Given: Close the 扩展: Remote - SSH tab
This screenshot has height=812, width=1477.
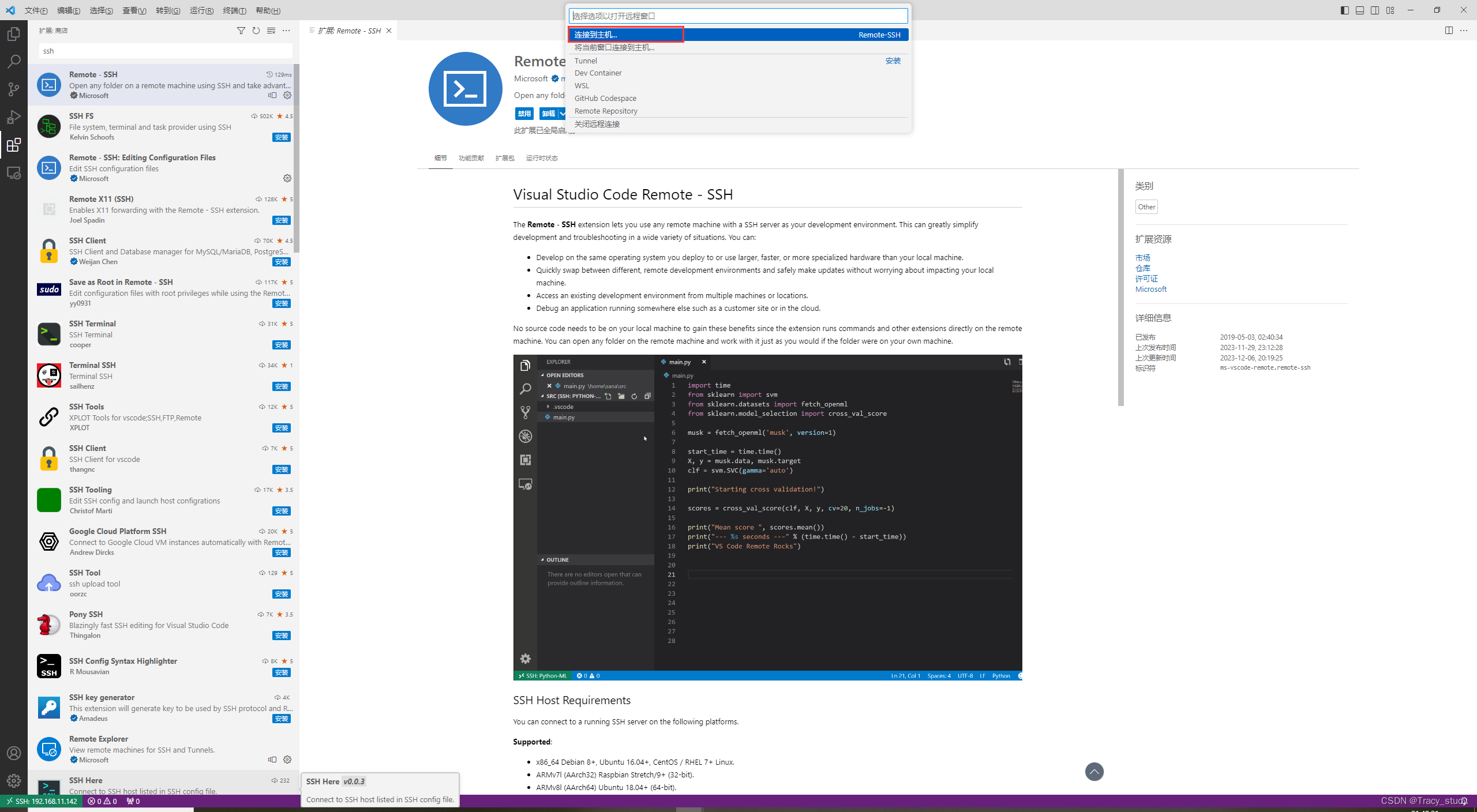Looking at the screenshot, I should click(389, 31).
